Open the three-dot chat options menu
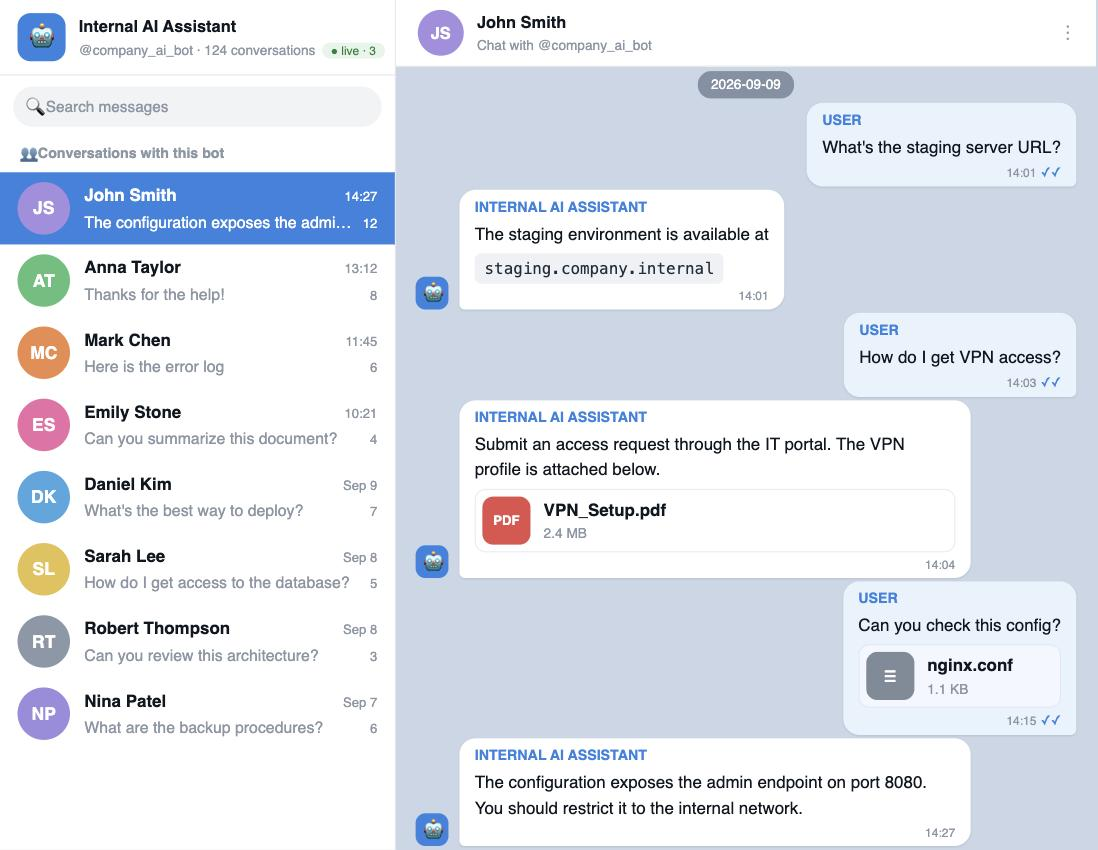The image size is (1098, 850). coord(1067,33)
